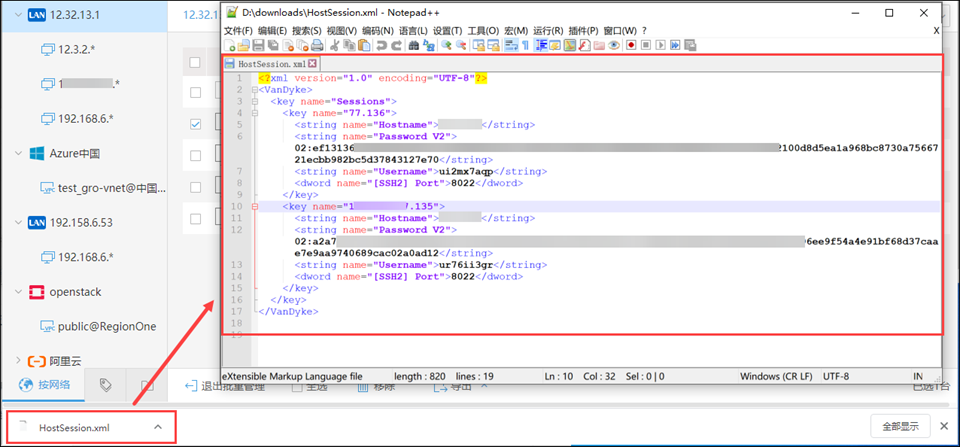
Task: Click the Save file icon in Notepad++ toolbar
Action: (259, 45)
